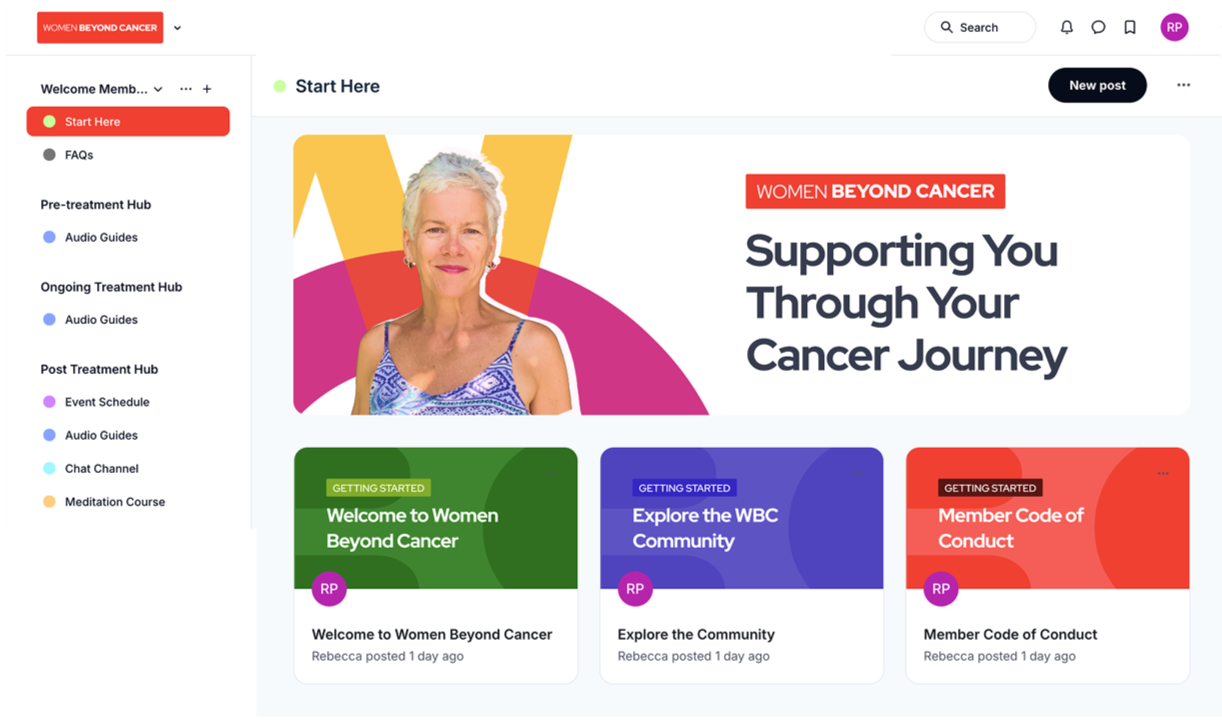Open the three-dot menu beside Welcome Members
This screenshot has height=721, width=1222.
tap(186, 89)
